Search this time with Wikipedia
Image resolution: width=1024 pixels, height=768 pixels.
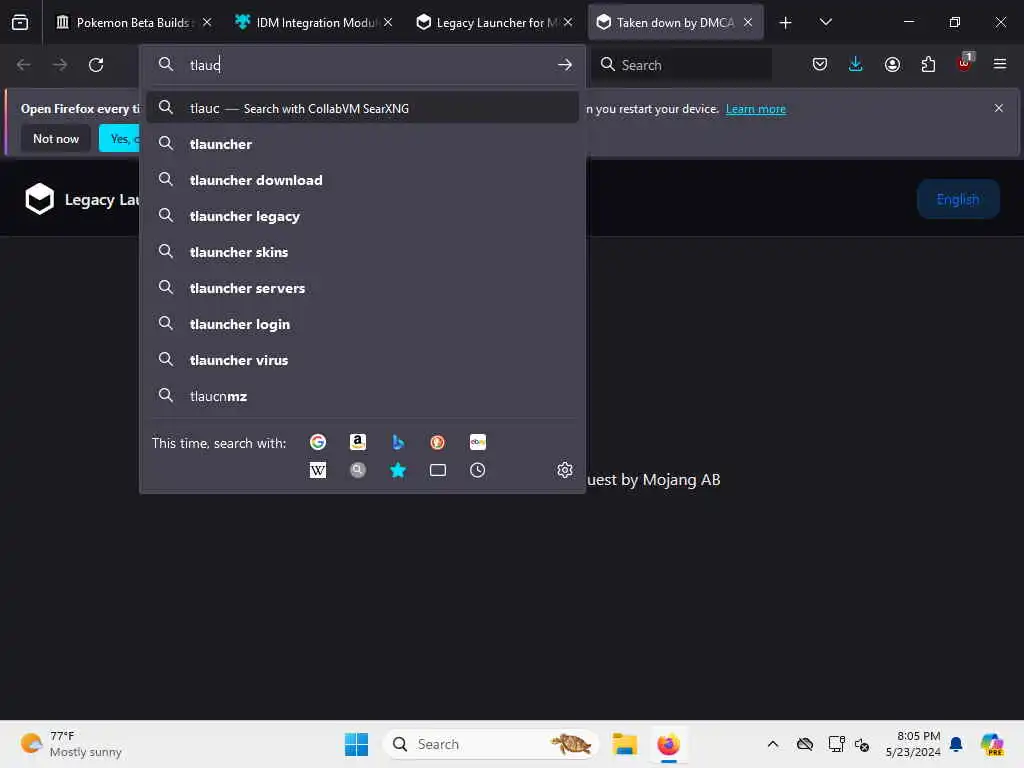pos(317,470)
